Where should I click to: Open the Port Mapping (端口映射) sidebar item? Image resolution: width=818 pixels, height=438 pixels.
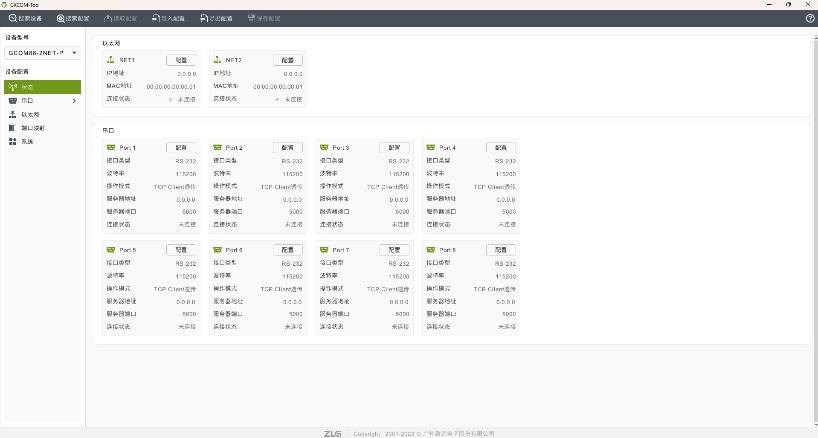tap(32, 128)
